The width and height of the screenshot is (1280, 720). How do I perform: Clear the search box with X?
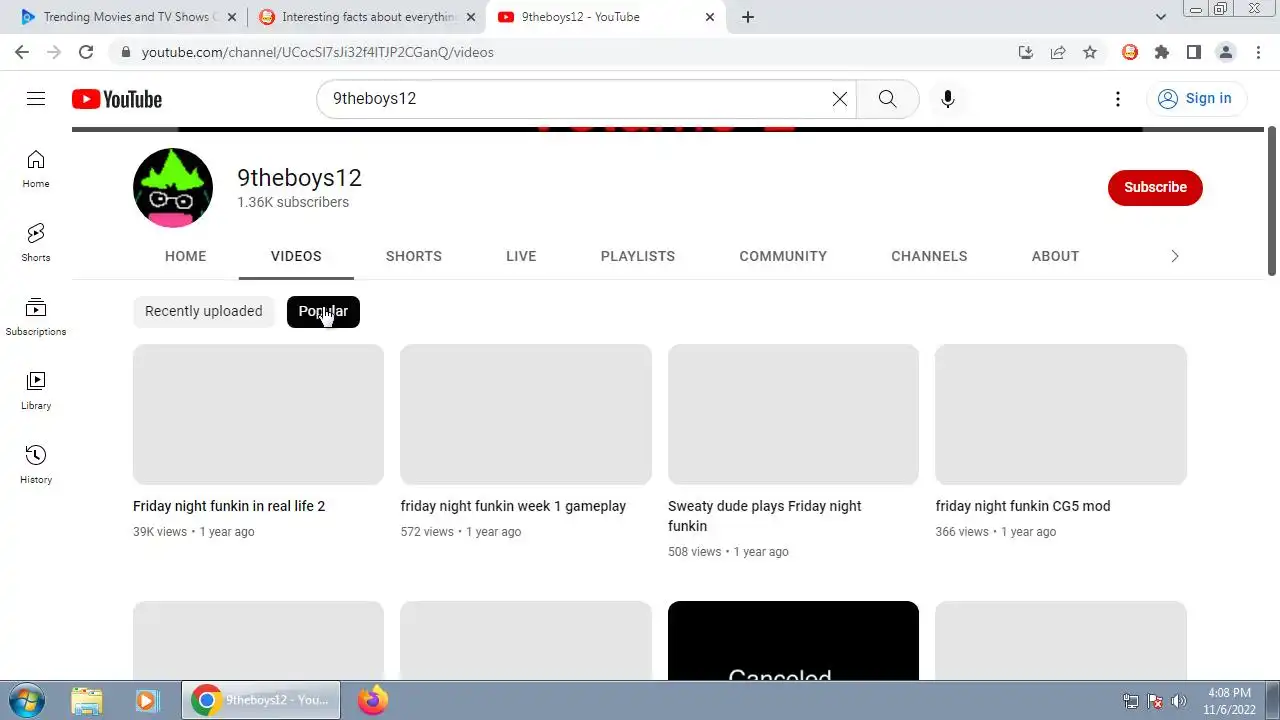(x=840, y=99)
